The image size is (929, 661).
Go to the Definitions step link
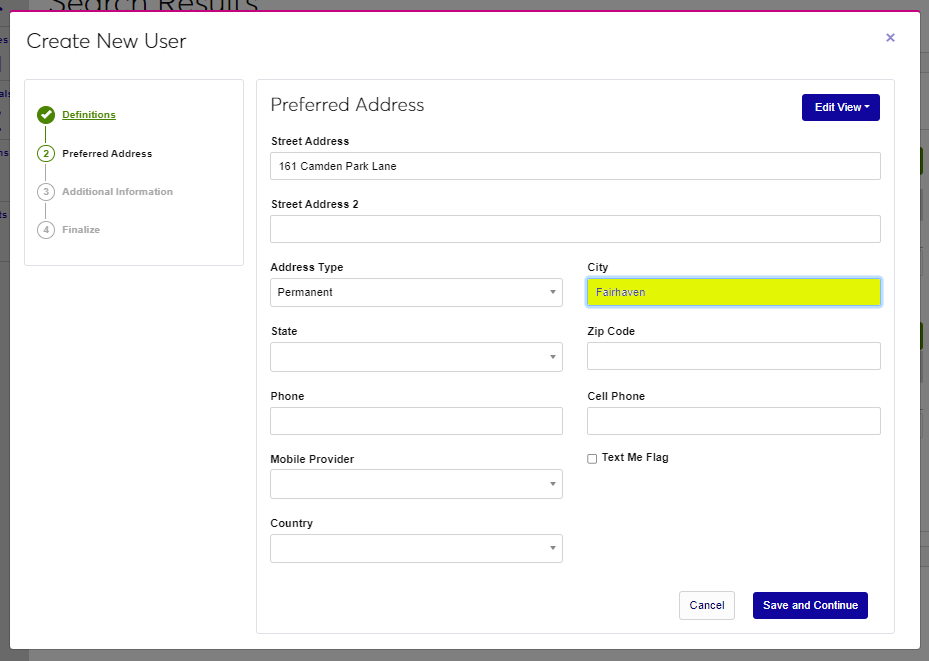click(89, 115)
